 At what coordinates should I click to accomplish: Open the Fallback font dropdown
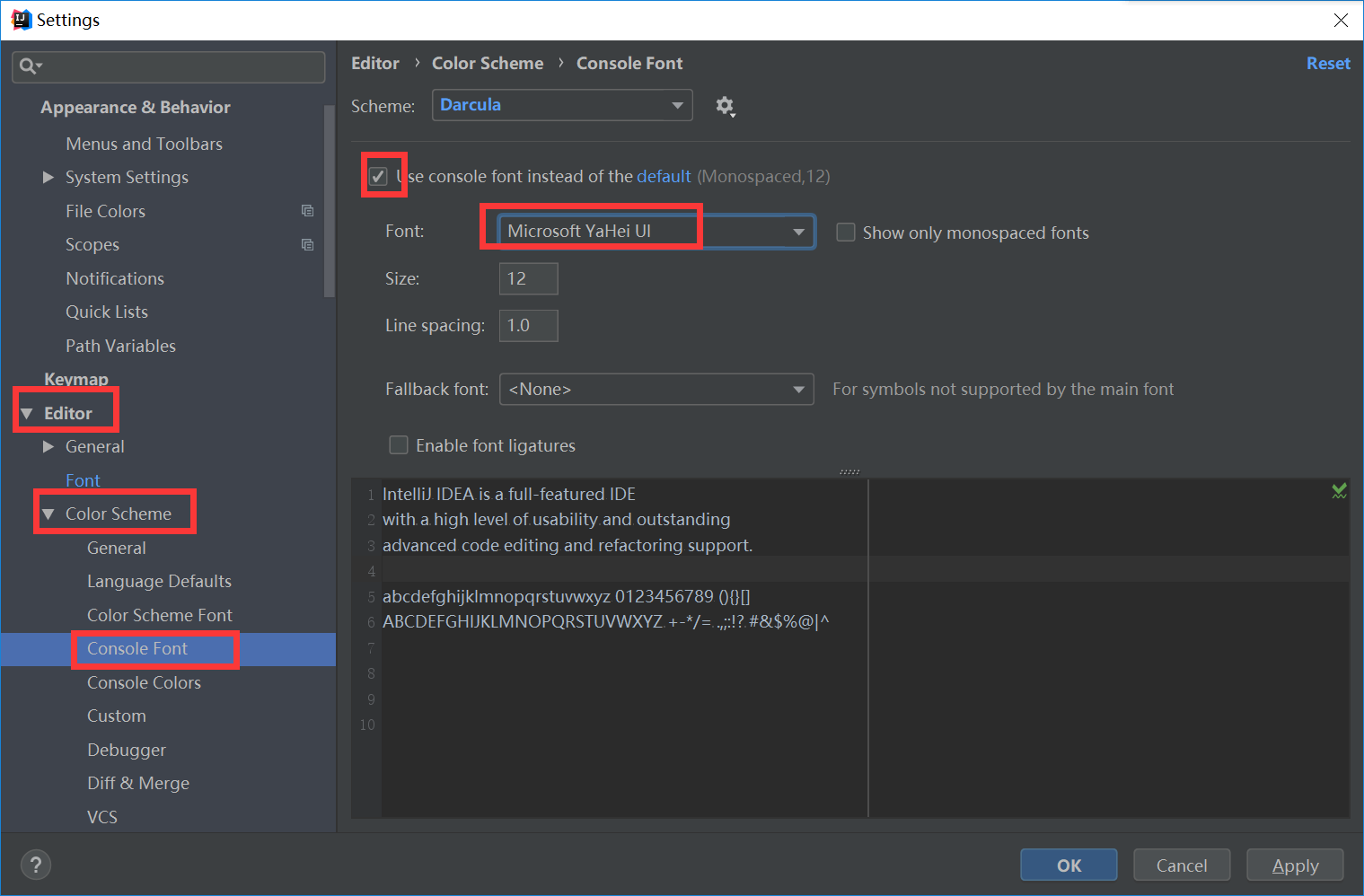tap(656, 389)
